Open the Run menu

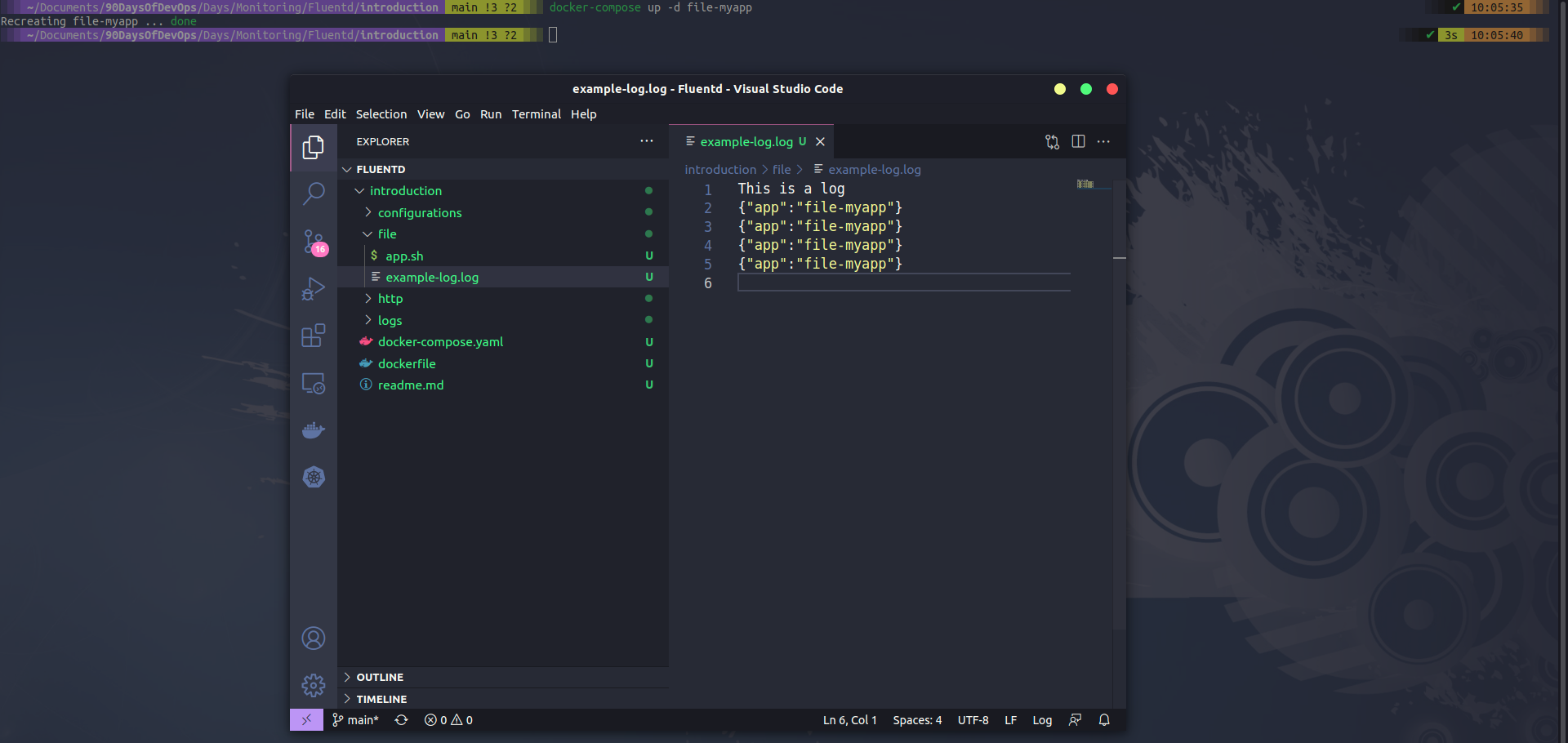point(491,114)
